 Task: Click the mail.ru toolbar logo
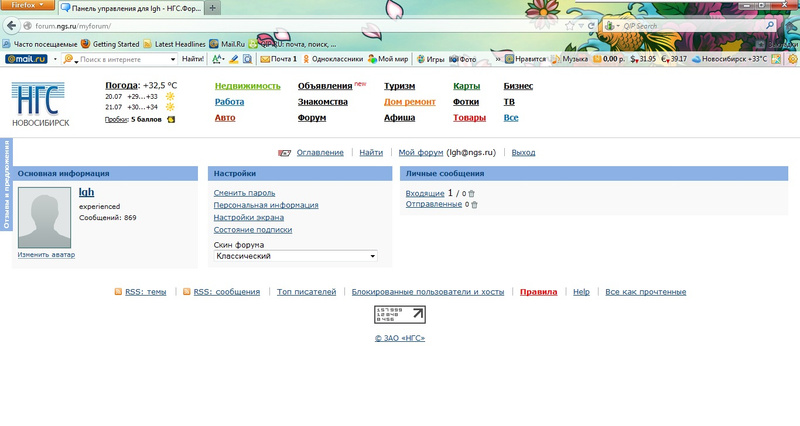(26, 59)
